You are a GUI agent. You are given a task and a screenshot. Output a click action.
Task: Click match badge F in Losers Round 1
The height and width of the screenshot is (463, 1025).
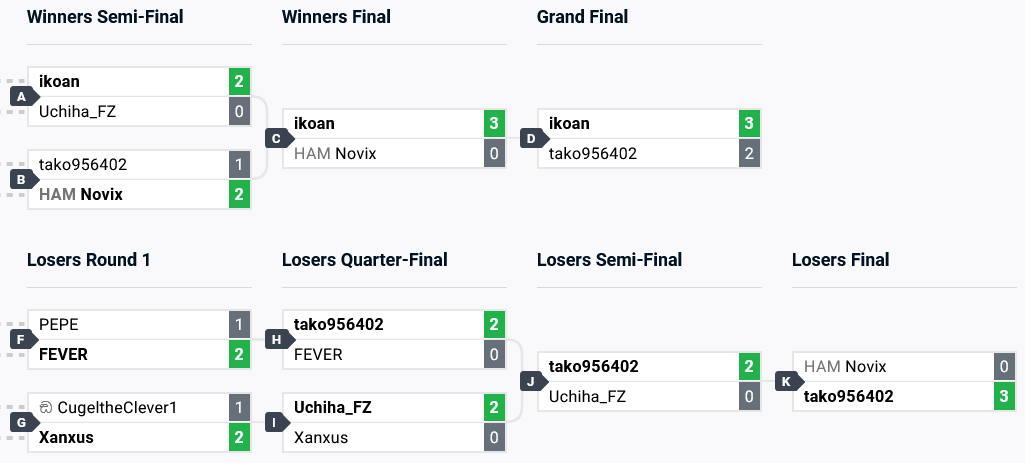pos(20,340)
